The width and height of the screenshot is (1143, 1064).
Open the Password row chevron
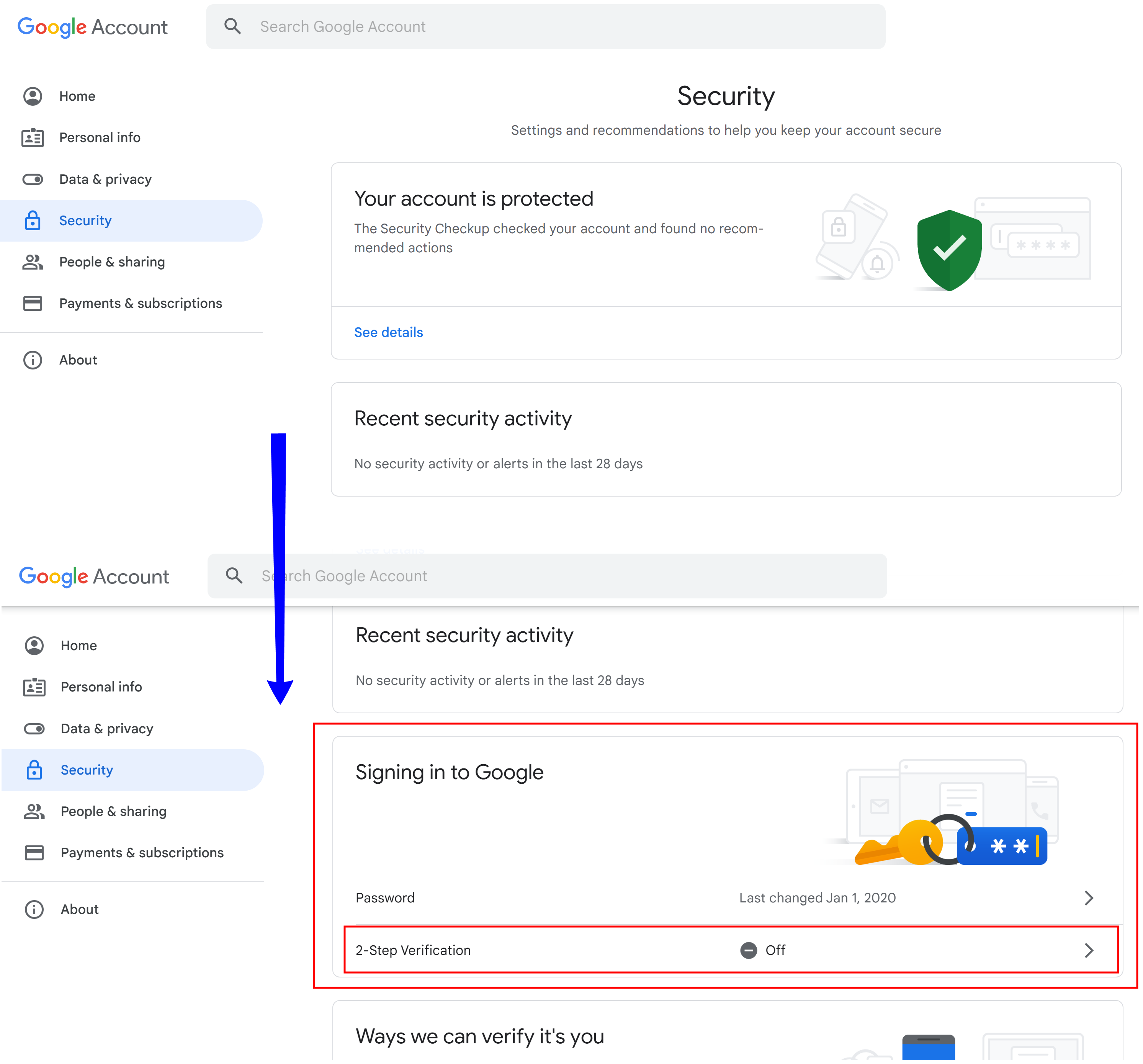(x=1088, y=898)
